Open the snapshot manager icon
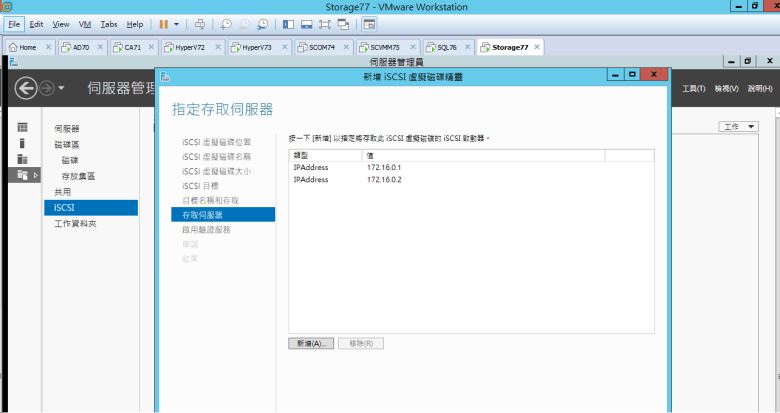780x413 pixels. coord(262,23)
